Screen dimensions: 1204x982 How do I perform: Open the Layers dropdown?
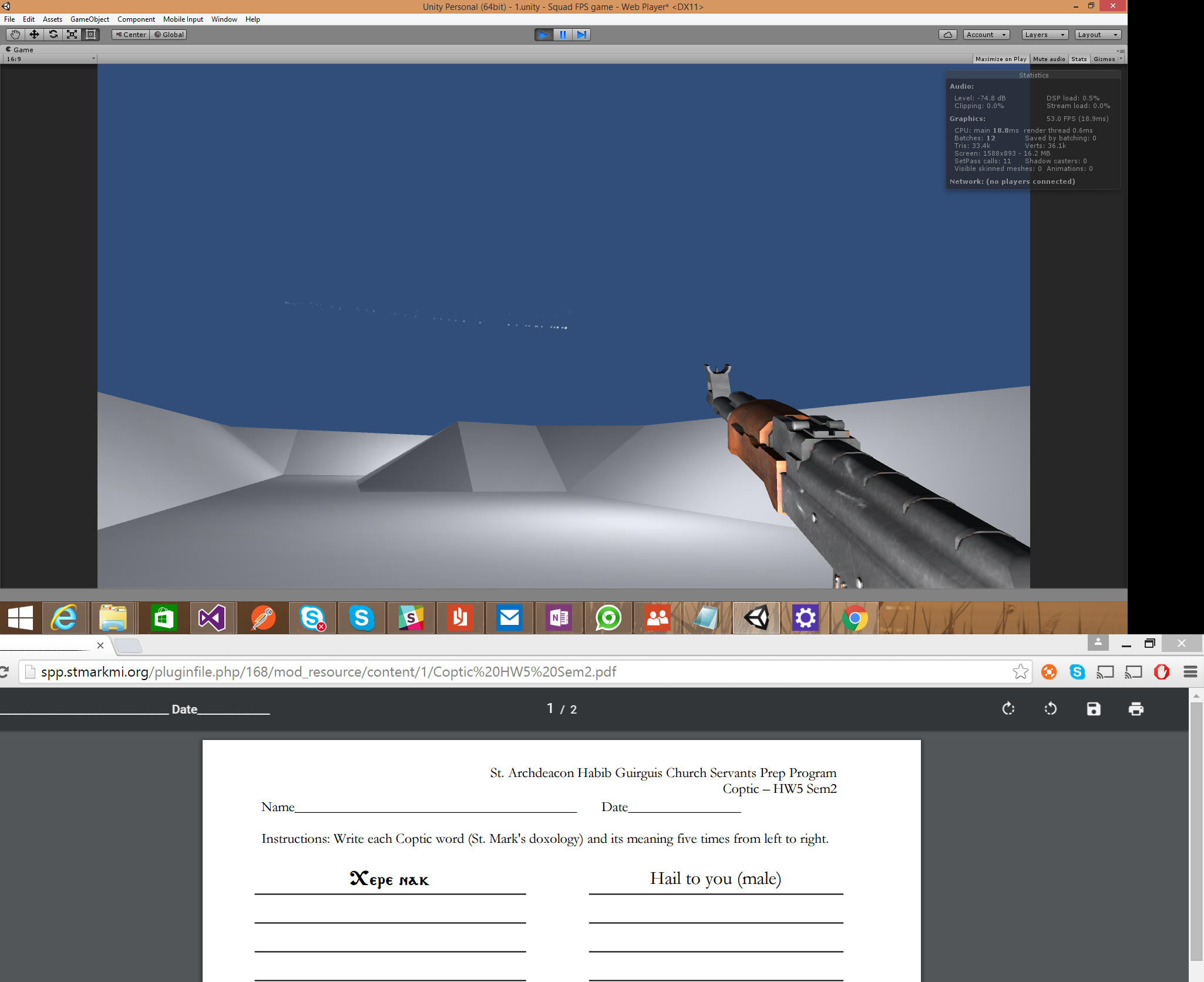(1045, 35)
